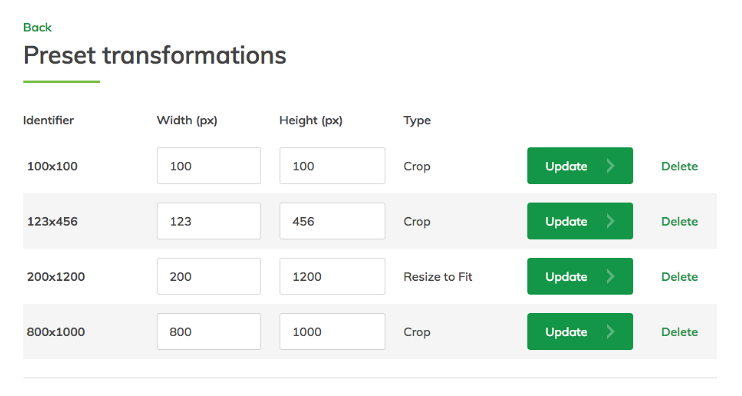Click the chevron icon on 200x1200 Update button
This screenshot has width=742, height=396.
[x=610, y=277]
